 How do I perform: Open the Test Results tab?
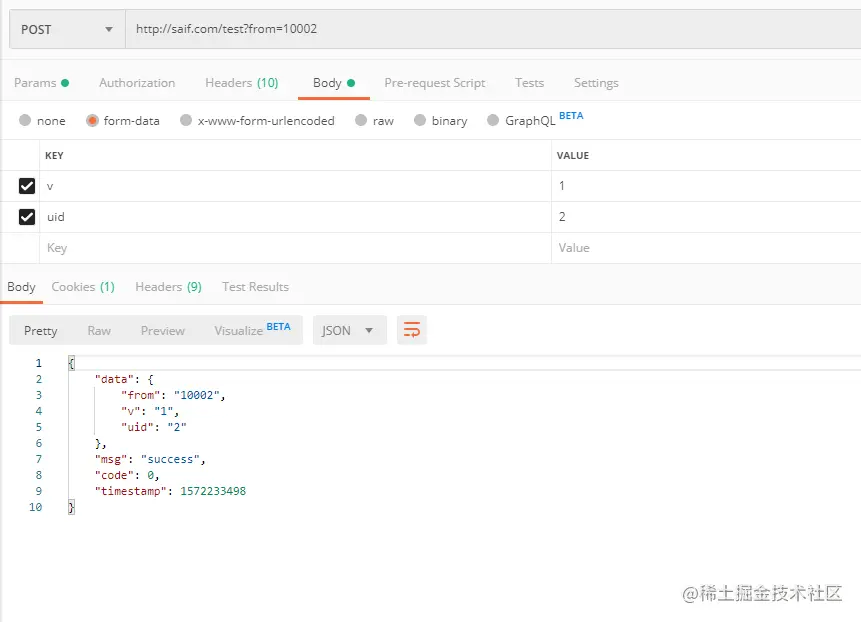[255, 287]
